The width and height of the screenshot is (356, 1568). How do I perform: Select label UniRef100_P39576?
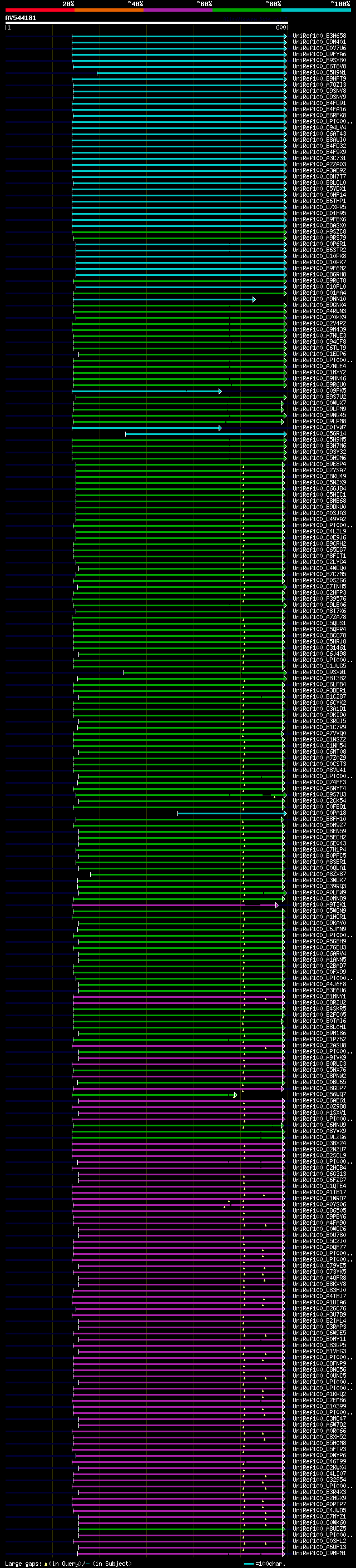(x=319, y=599)
